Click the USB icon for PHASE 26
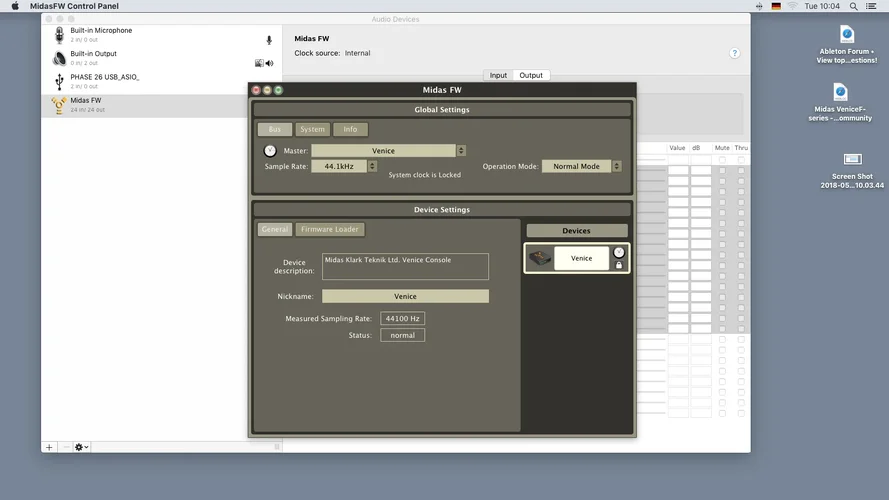Viewport: 889px width, 500px height. pos(59,82)
